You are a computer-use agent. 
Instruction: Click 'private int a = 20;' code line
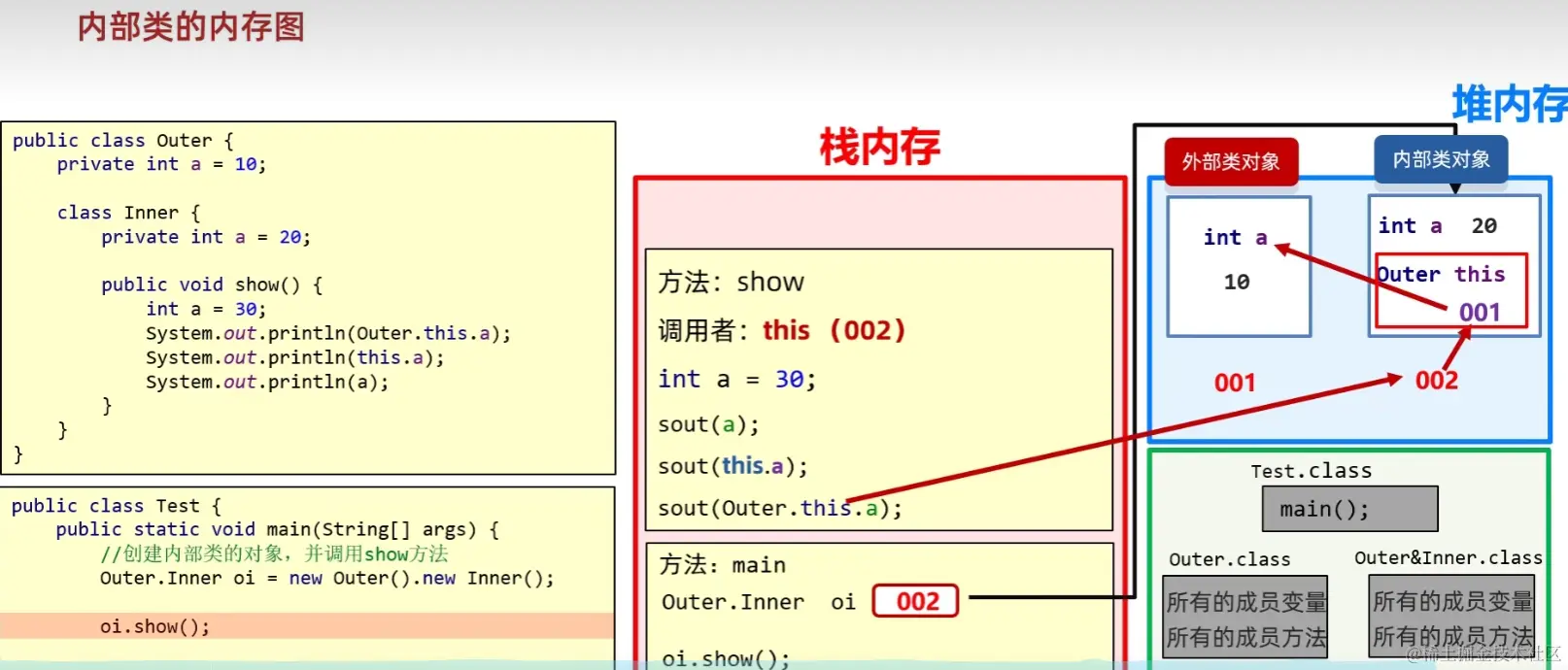[x=206, y=237]
